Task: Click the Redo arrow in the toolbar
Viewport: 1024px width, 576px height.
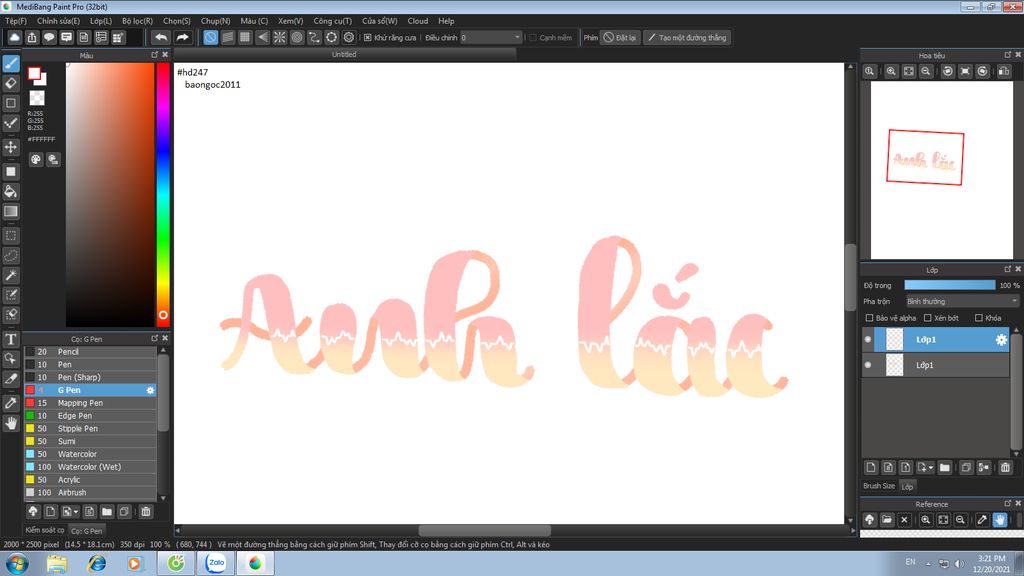Action: coord(182,37)
